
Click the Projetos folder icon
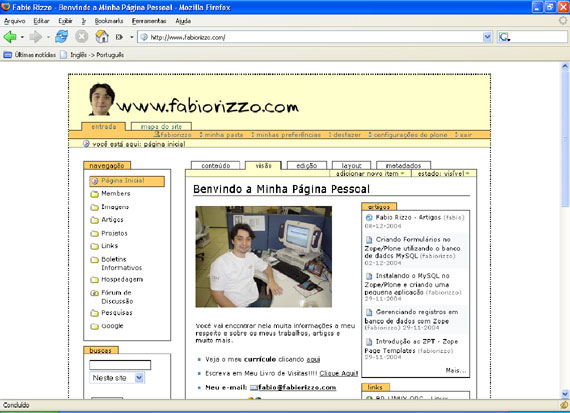[95, 233]
